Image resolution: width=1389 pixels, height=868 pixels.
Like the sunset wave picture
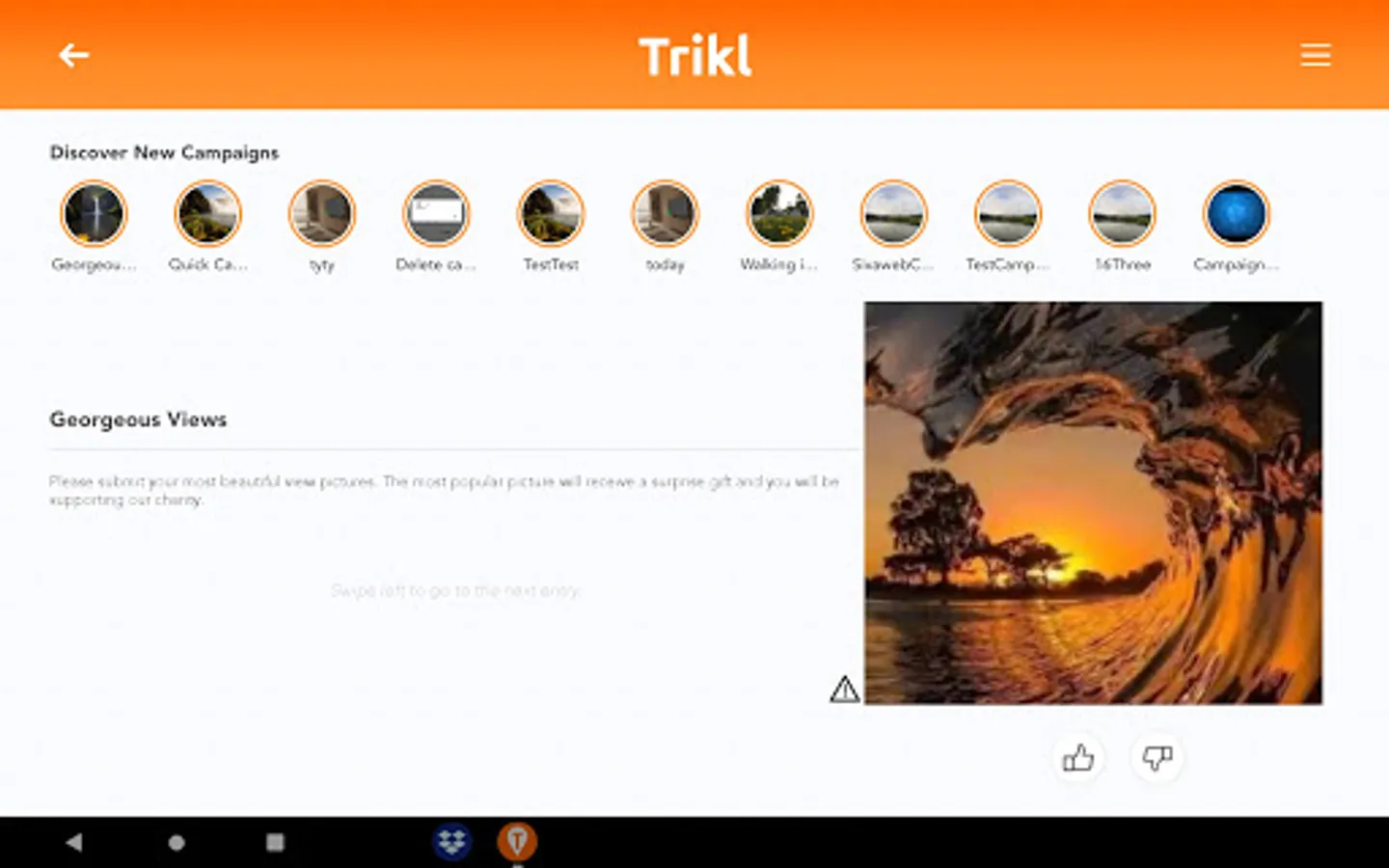[x=1077, y=758]
